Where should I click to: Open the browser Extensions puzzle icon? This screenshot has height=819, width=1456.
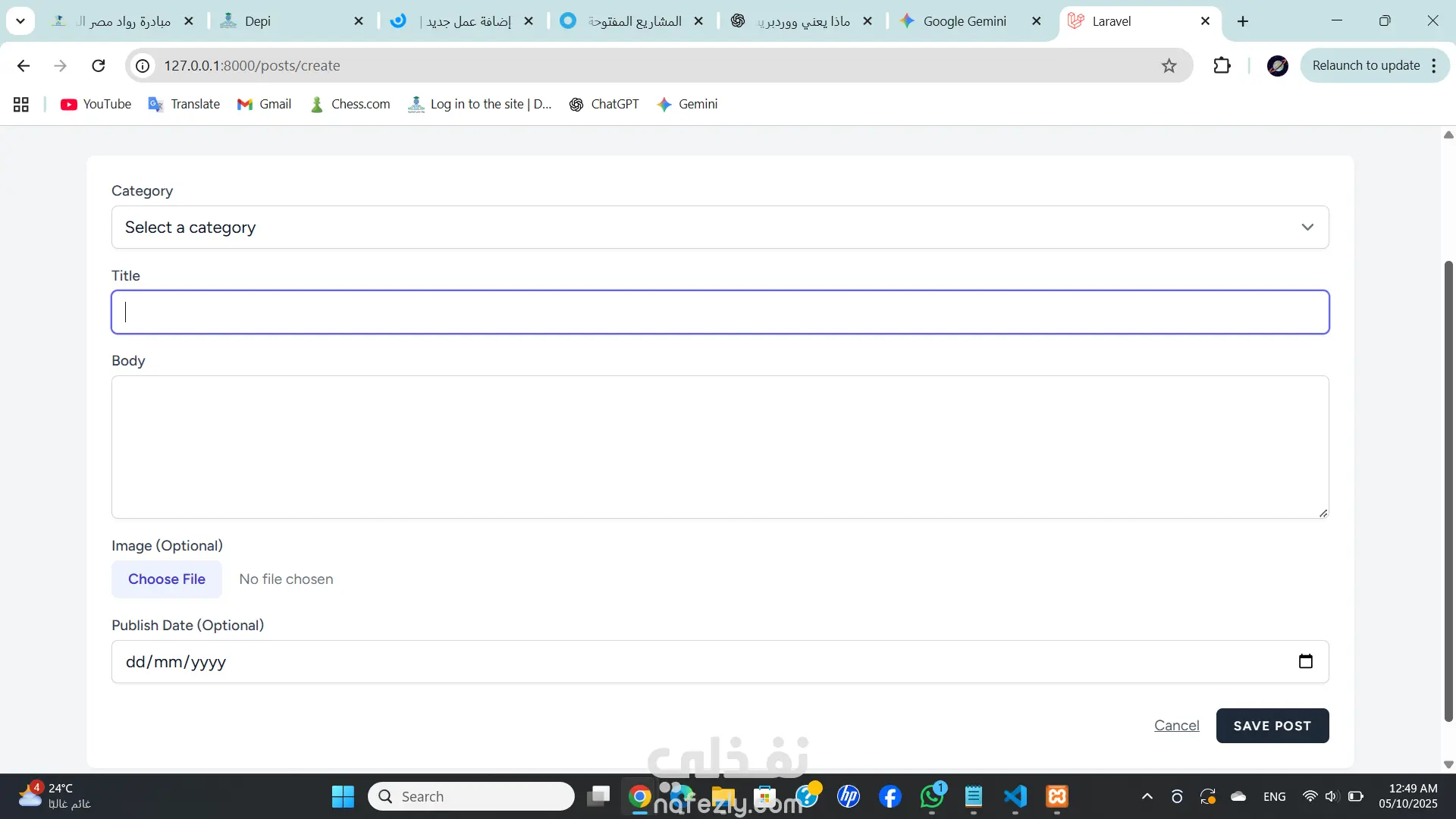(1222, 66)
